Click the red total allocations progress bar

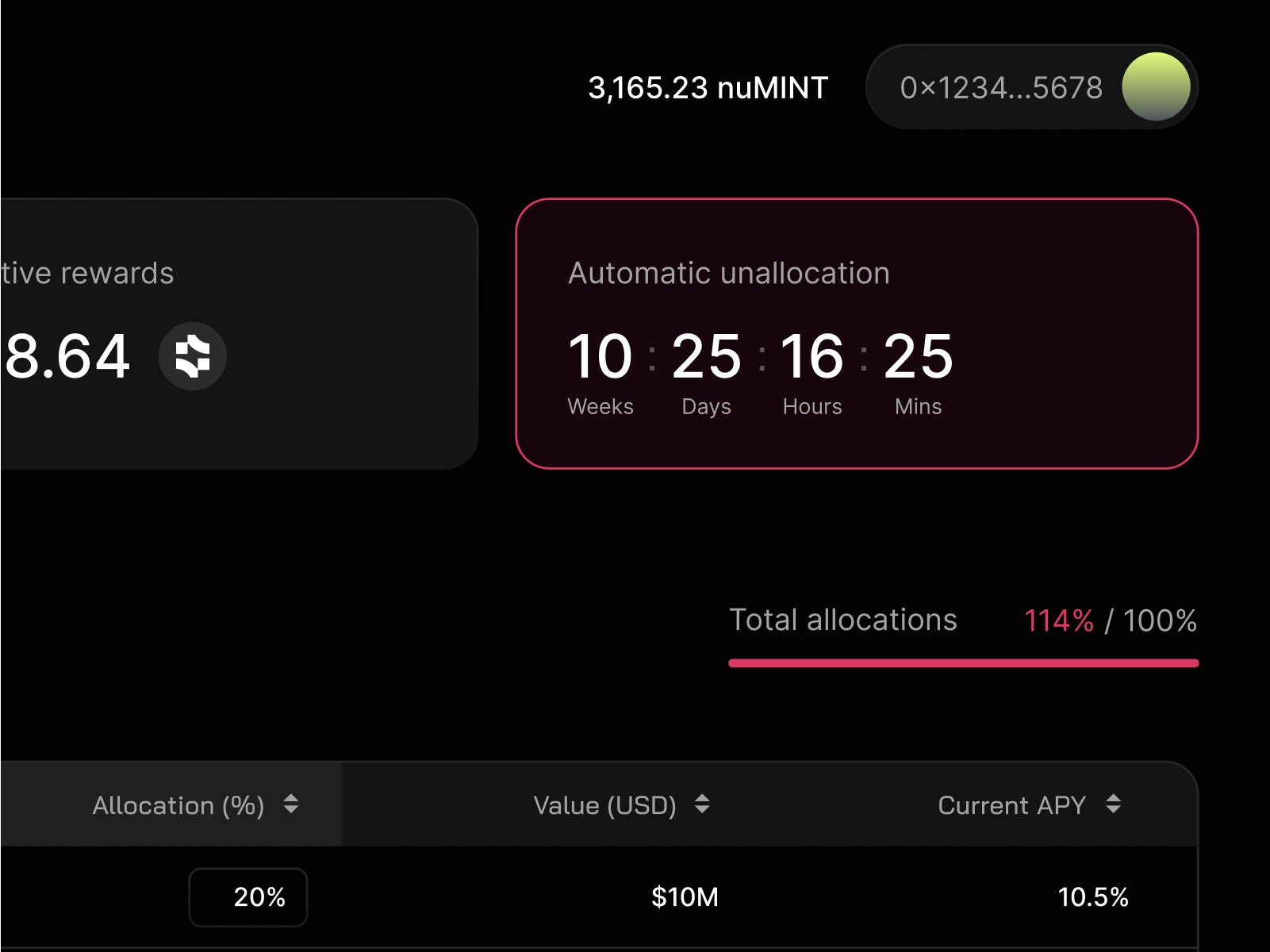[963, 663]
